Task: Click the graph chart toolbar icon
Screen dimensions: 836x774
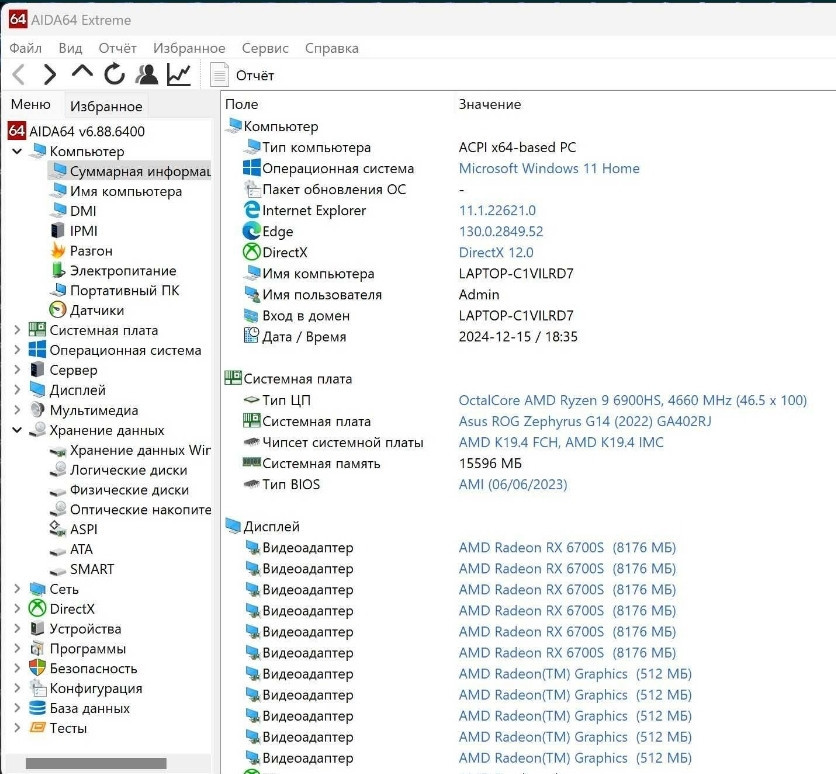Action: tap(179, 74)
